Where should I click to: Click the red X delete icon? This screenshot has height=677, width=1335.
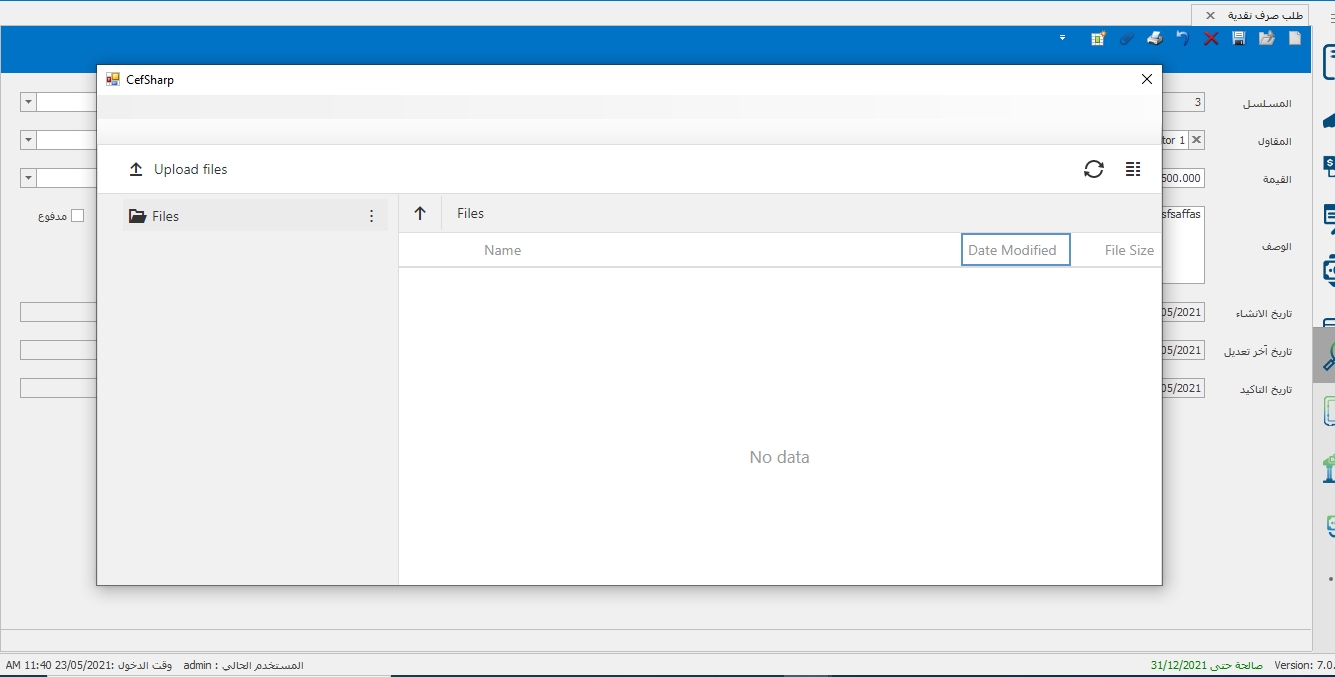tap(1211, 39)
